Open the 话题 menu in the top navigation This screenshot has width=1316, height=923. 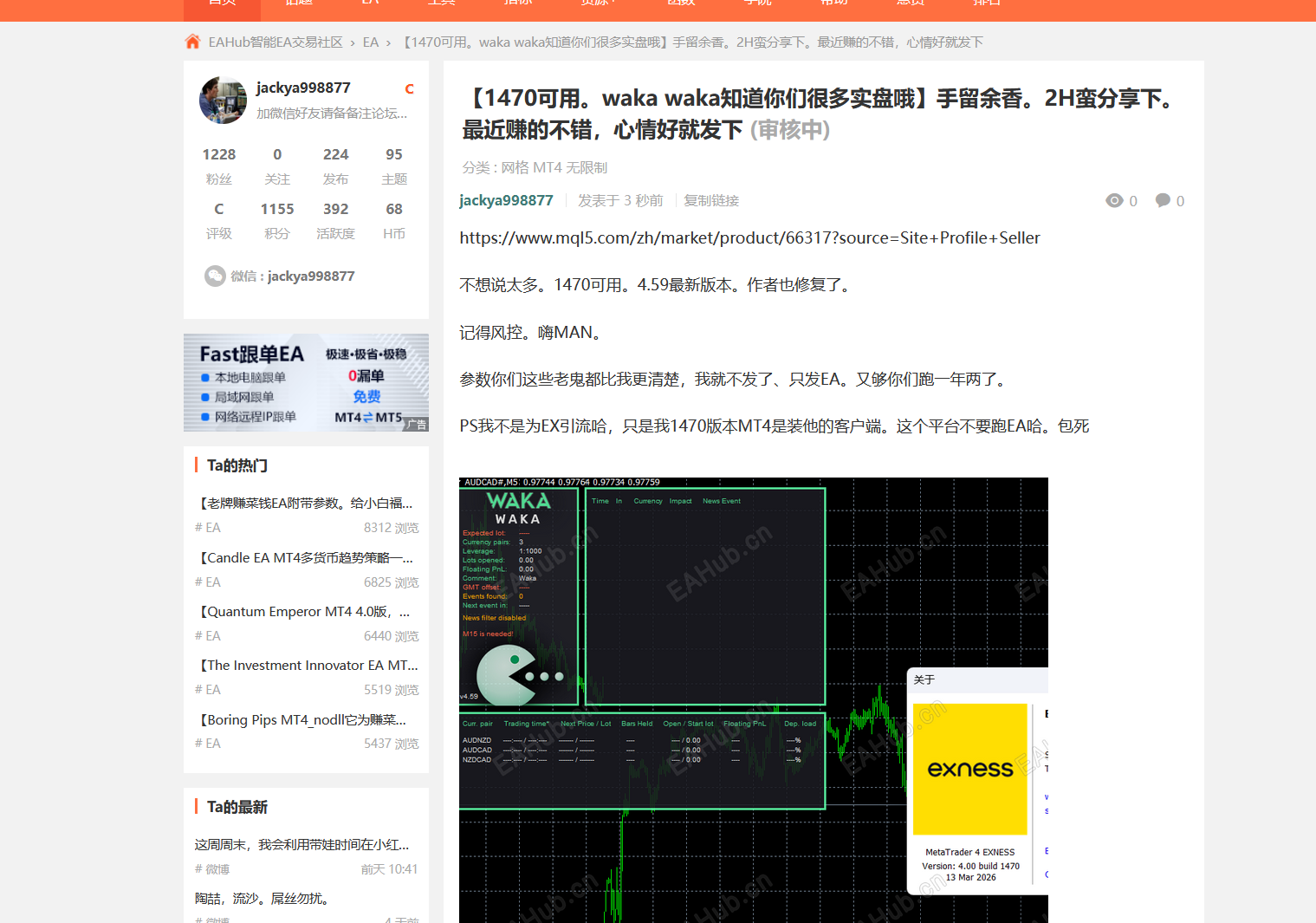(x=298, y=5)
